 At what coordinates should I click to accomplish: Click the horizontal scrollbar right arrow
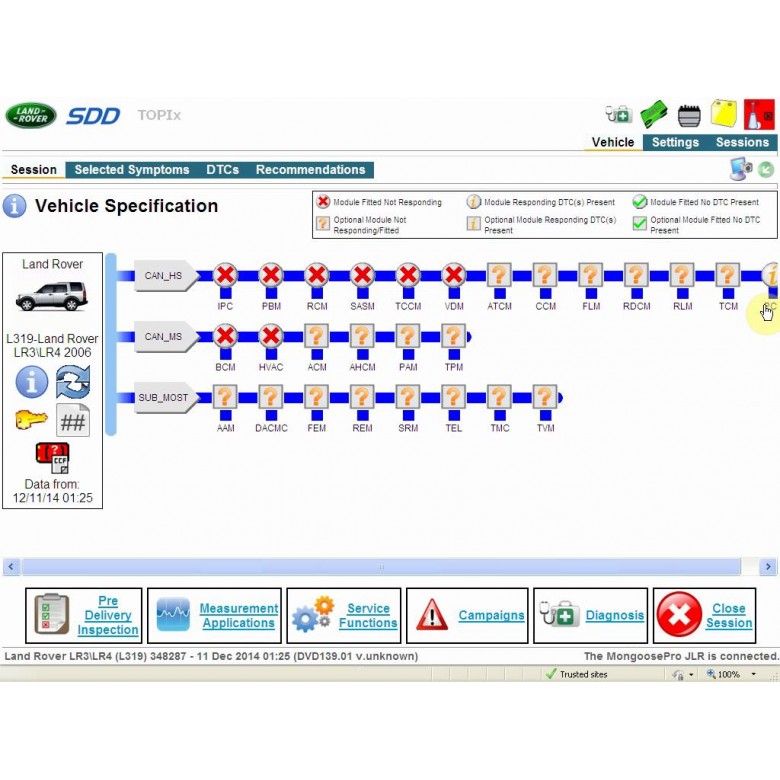click(x=768, y=567)
